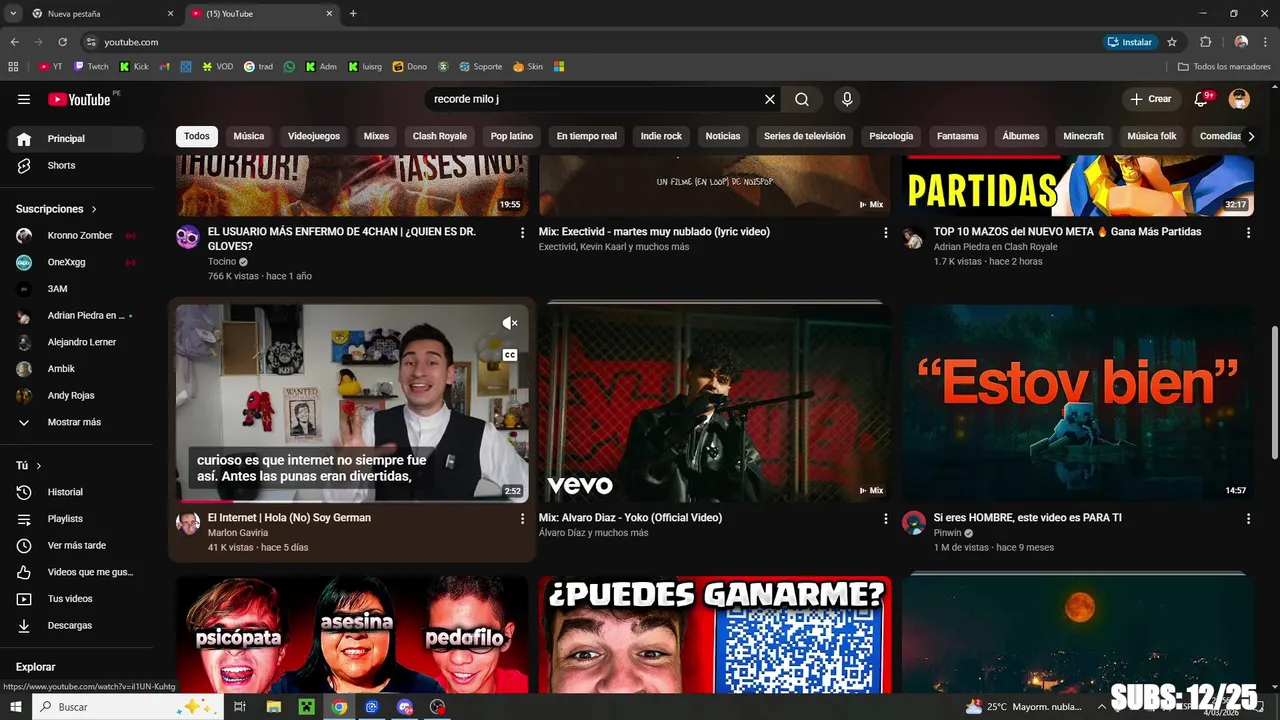Viewport: 1280px width, 720px height.
Task: Select the Todos filter chip
Action: tap(197, 136)
